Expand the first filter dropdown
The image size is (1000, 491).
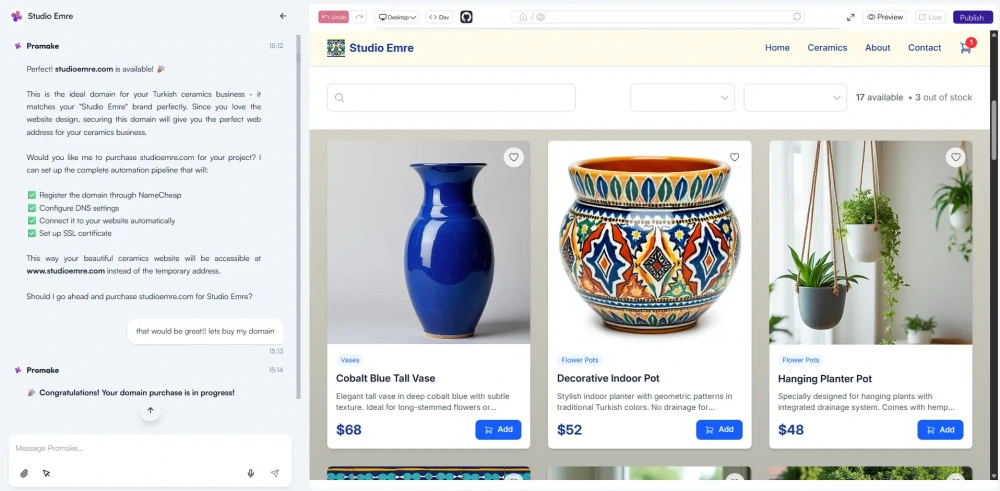point(683,97)
